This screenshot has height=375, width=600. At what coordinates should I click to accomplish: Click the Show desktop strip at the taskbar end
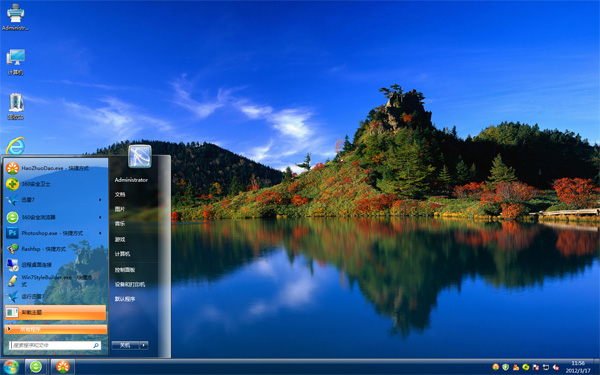point(597,367)
